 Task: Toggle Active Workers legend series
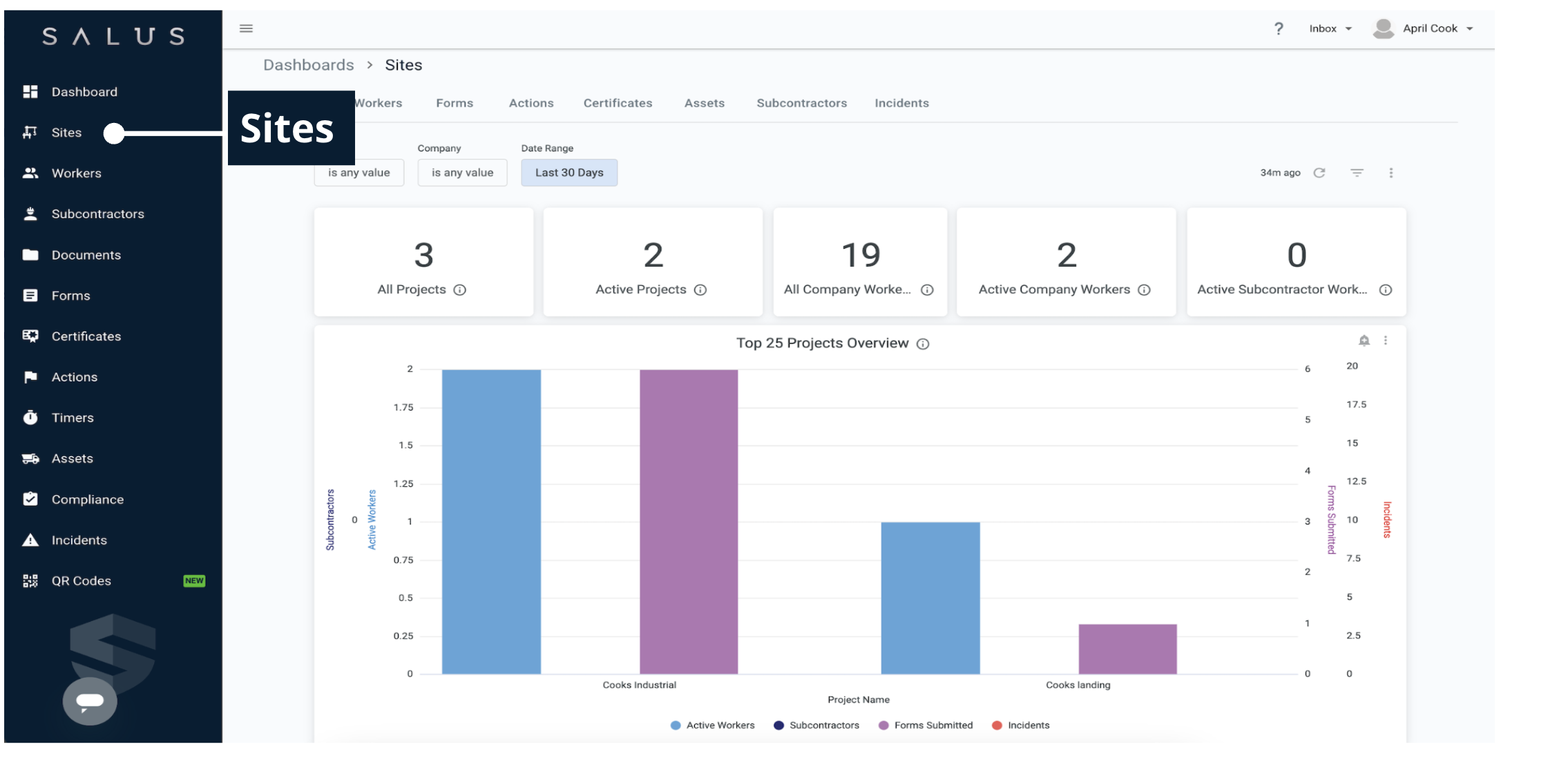point(713,725)
